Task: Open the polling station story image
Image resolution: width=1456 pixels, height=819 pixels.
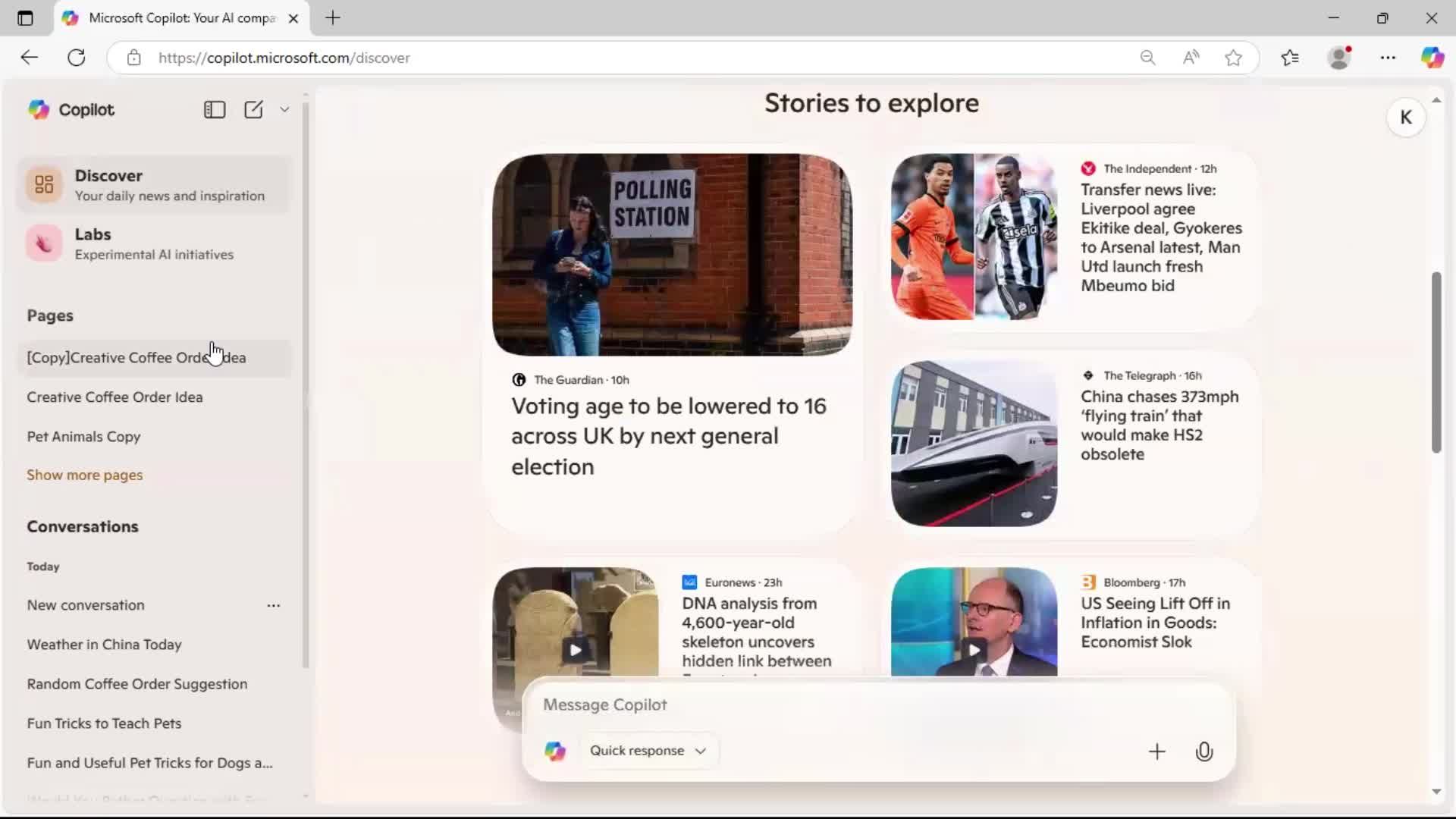Action: tap(672, 255)
